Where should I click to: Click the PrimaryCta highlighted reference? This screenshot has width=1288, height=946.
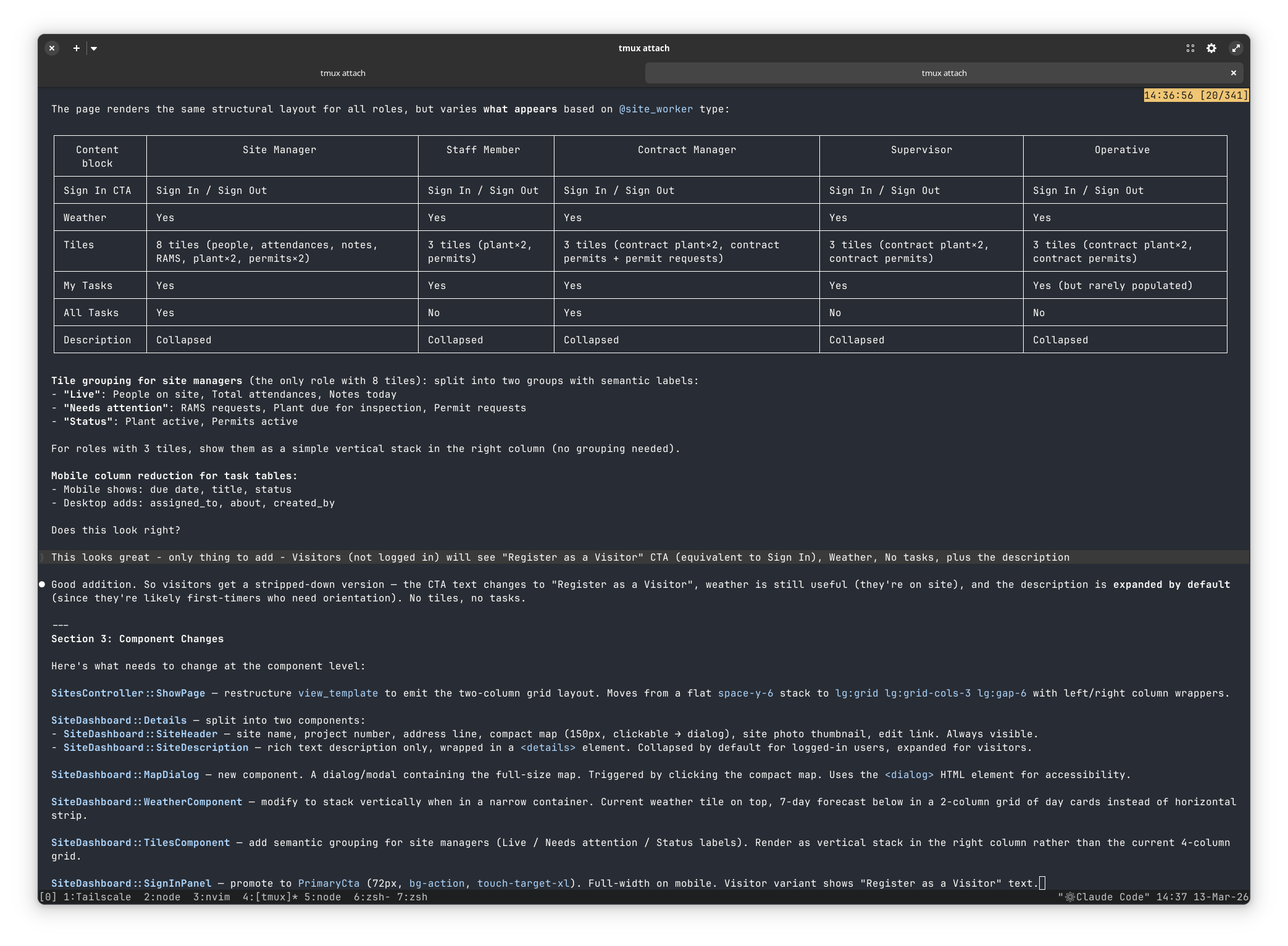click(329, 883)
